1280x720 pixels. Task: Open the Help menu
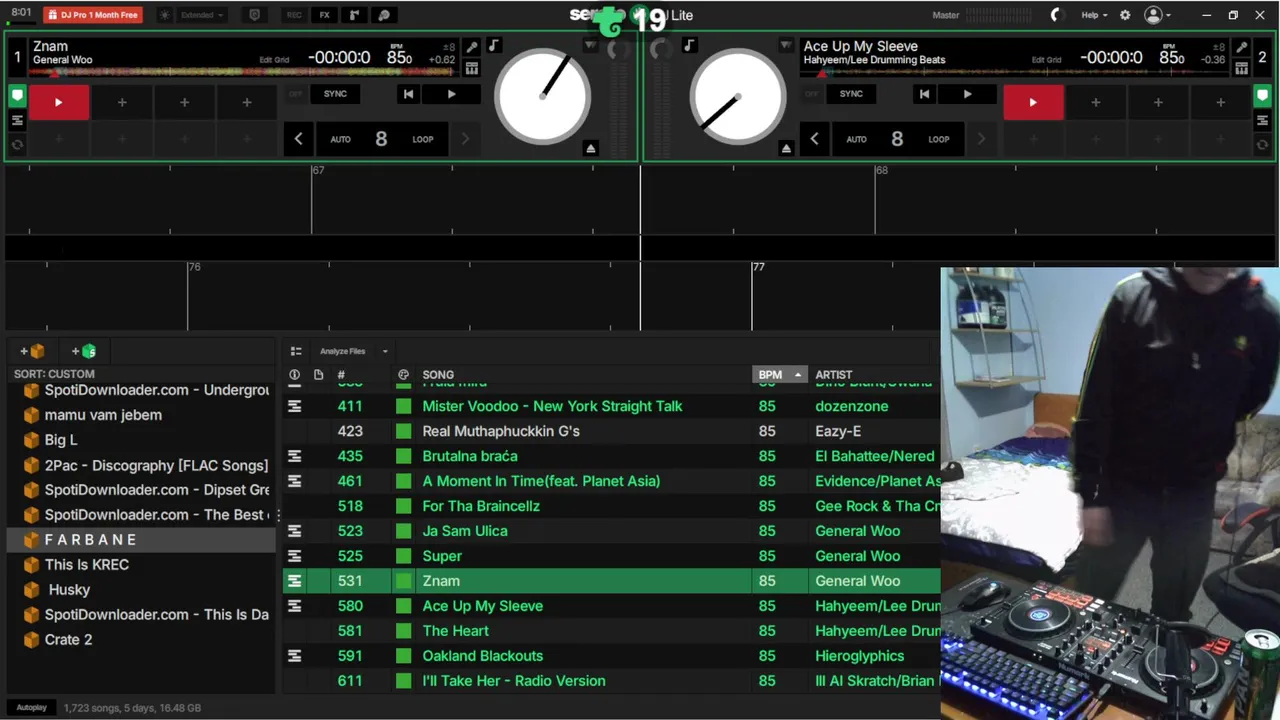click(1093, 15)
